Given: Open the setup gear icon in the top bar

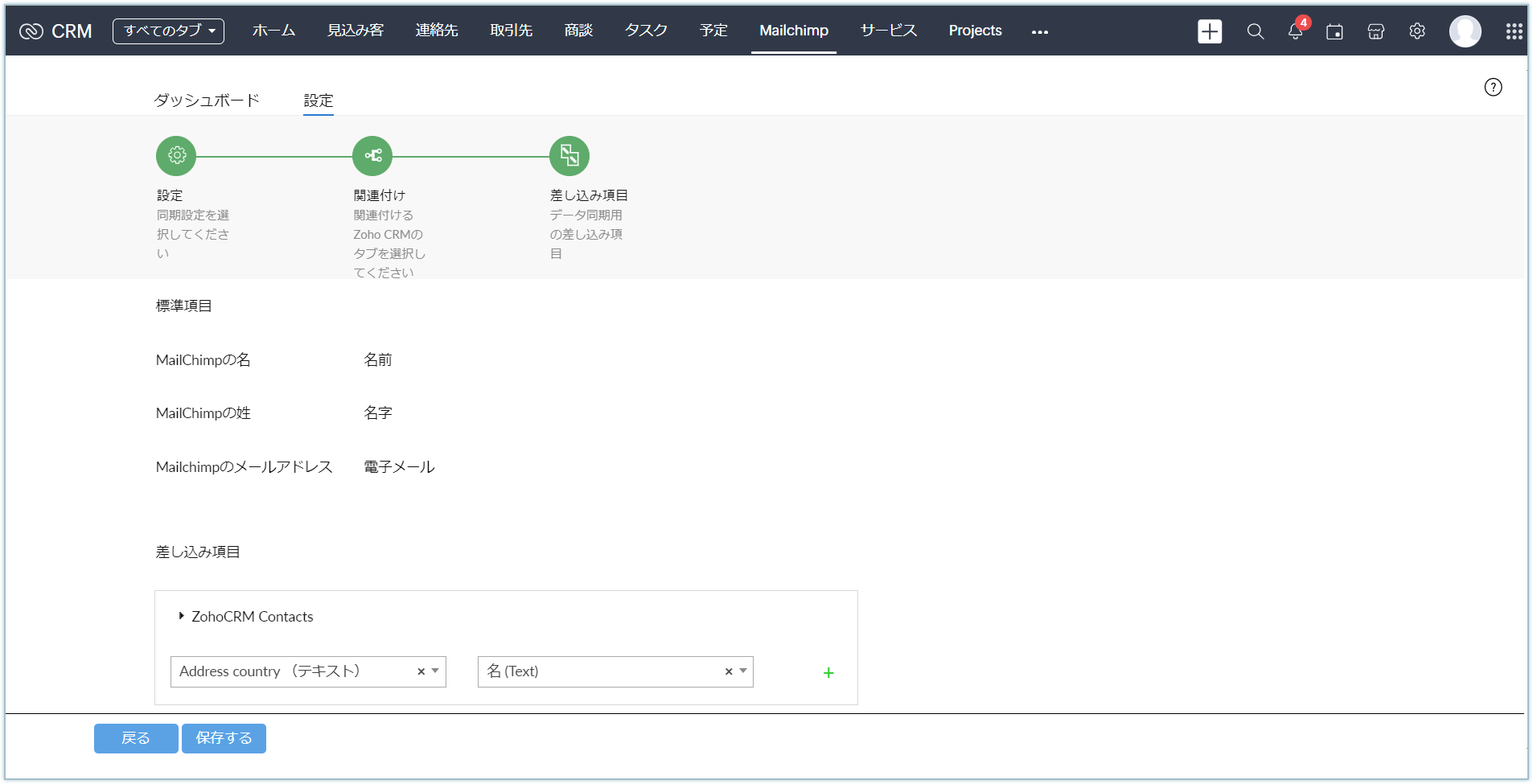Looking at the screenshot, I should (1417, 31).
